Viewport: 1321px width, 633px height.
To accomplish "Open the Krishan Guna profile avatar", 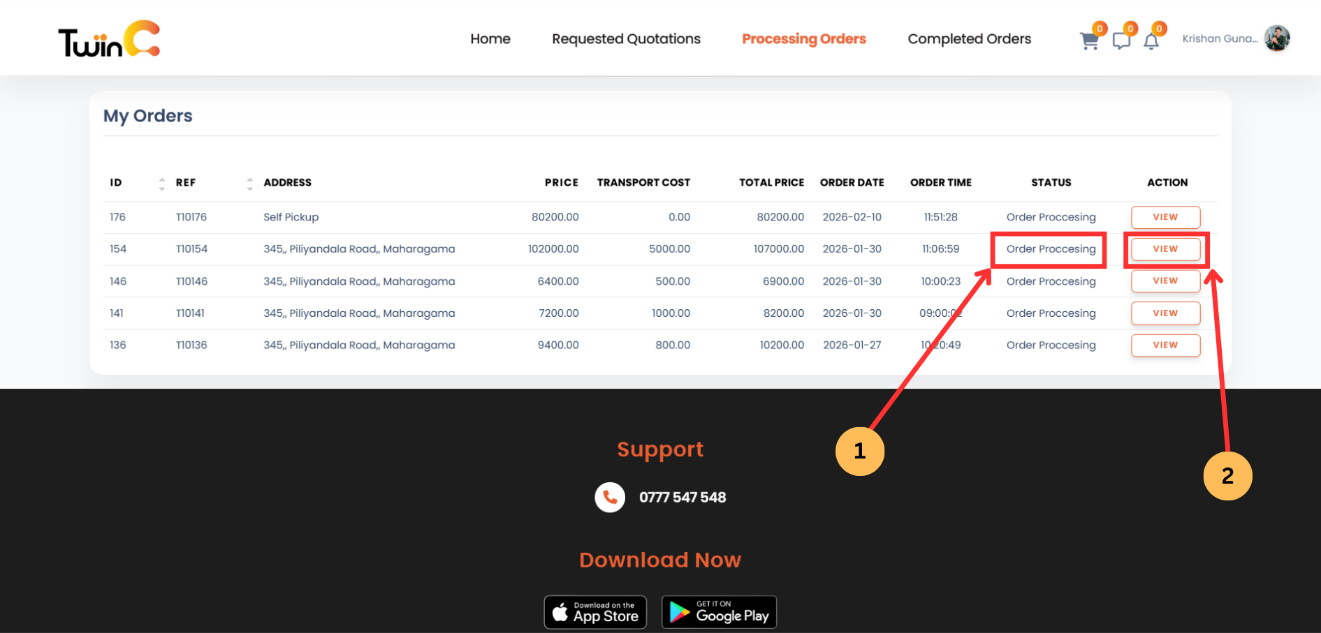I will [x=1277, y=37].
